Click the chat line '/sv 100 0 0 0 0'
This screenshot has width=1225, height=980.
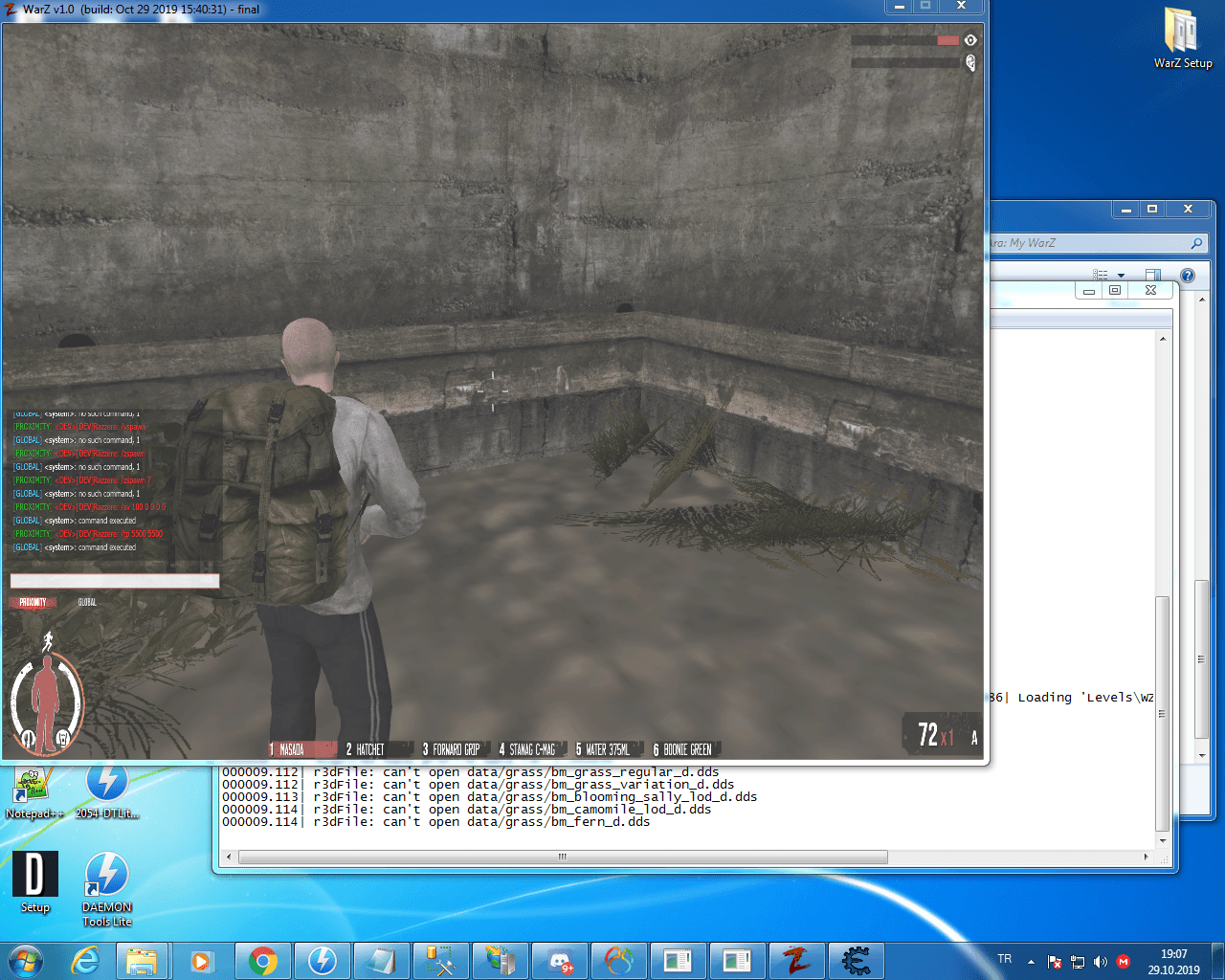(x=90, y=507)
